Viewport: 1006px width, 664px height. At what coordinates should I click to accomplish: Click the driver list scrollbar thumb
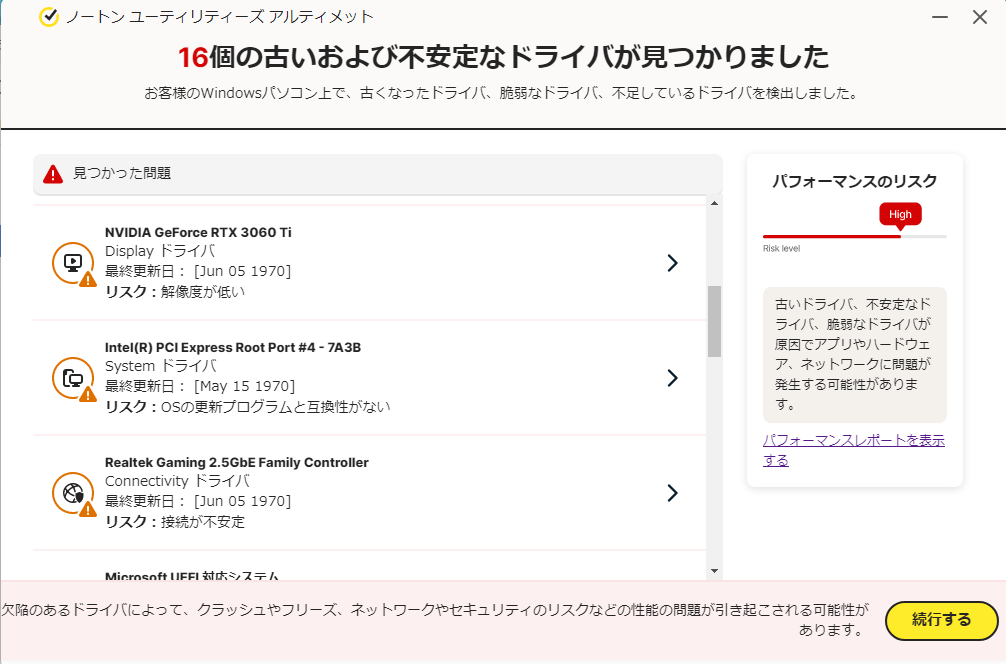coord(714,321)
